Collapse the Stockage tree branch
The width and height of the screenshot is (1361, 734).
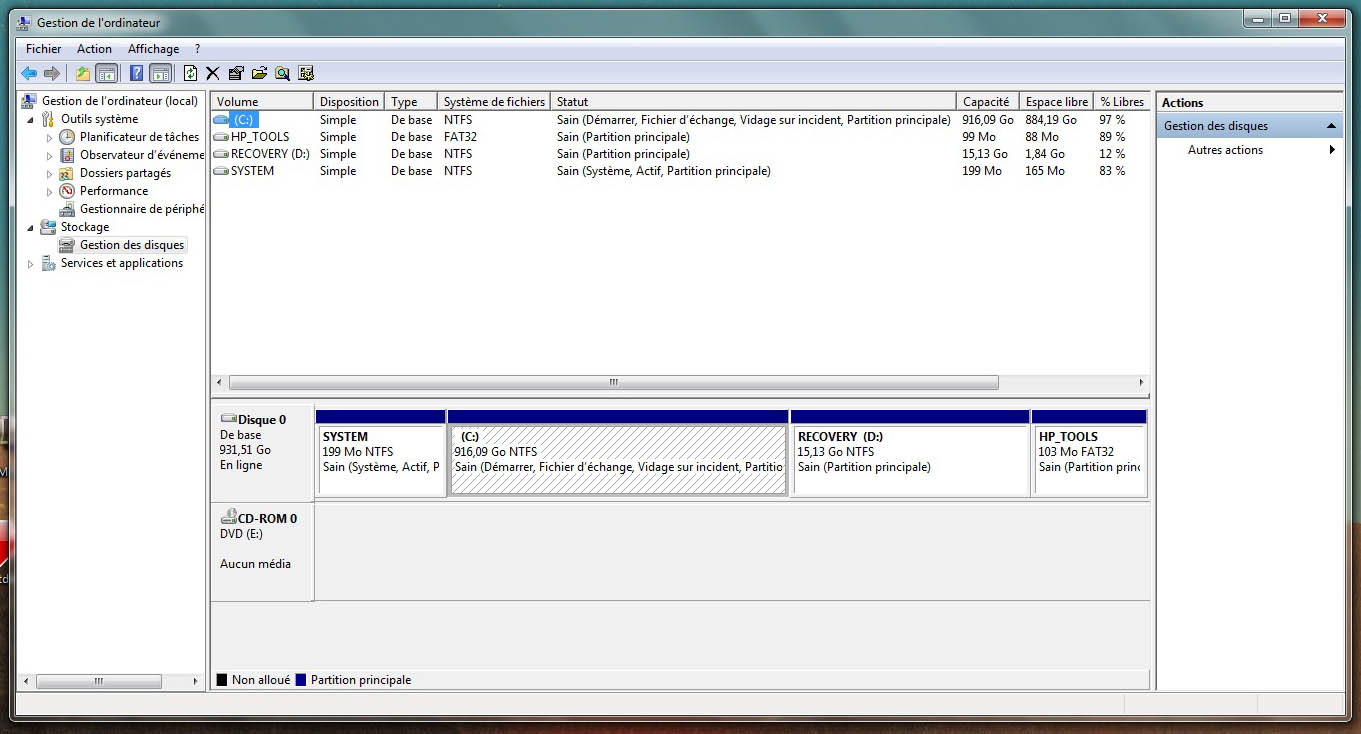(30, 227)
